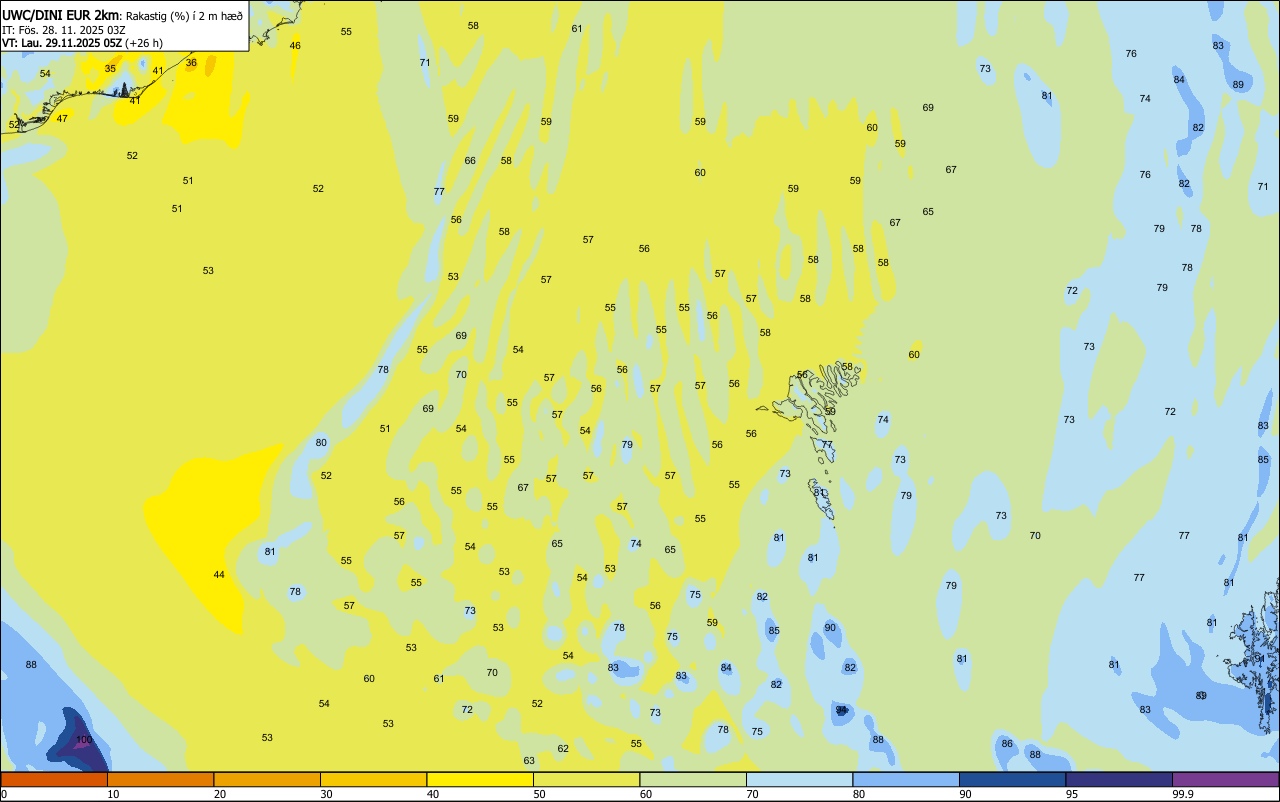This screenshot has height=802, width=1280.
Task: Click the purple legend swatch above 99.9
Action: click(1226, 779)
